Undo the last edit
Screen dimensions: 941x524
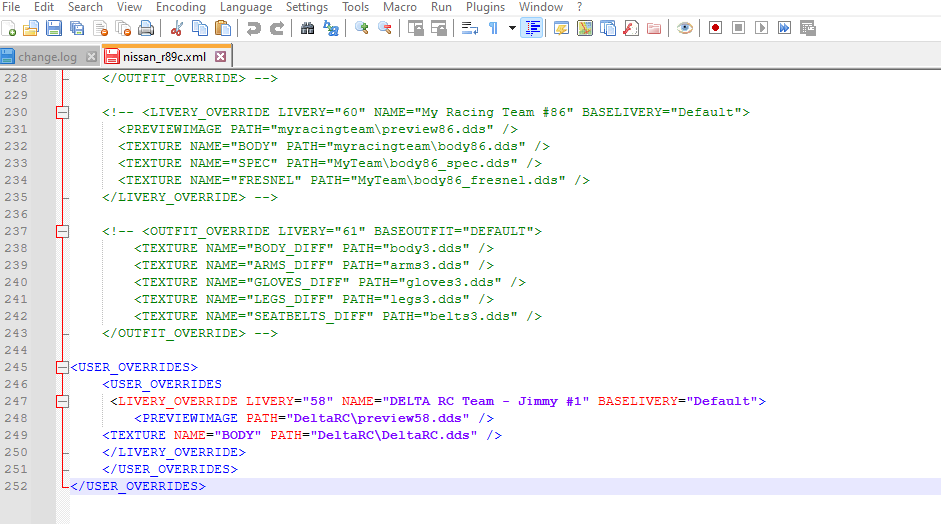253,28
